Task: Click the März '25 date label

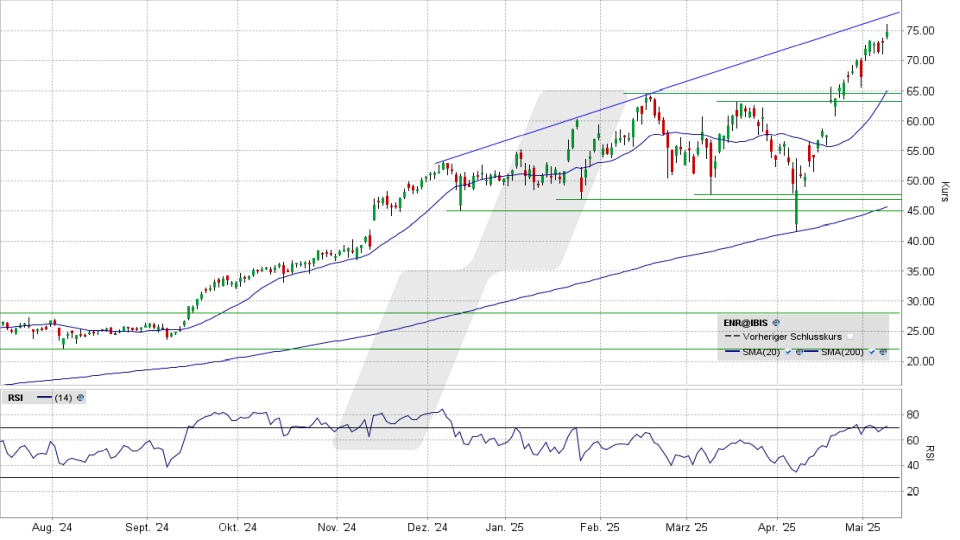Action: pyautogui.click(x=686, y=528)
